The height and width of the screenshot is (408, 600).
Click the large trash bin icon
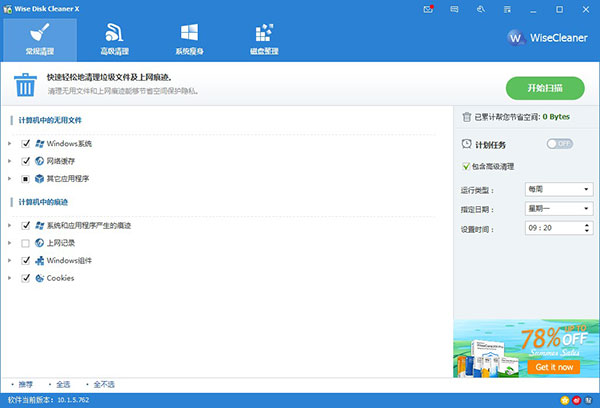pos(24,84)
